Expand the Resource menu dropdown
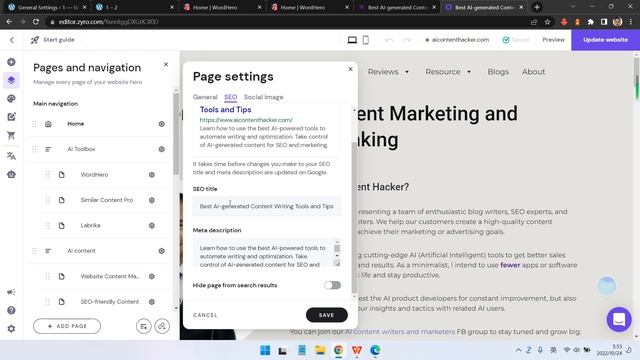This screenshot has width=640, height=360. pos(469,72)
